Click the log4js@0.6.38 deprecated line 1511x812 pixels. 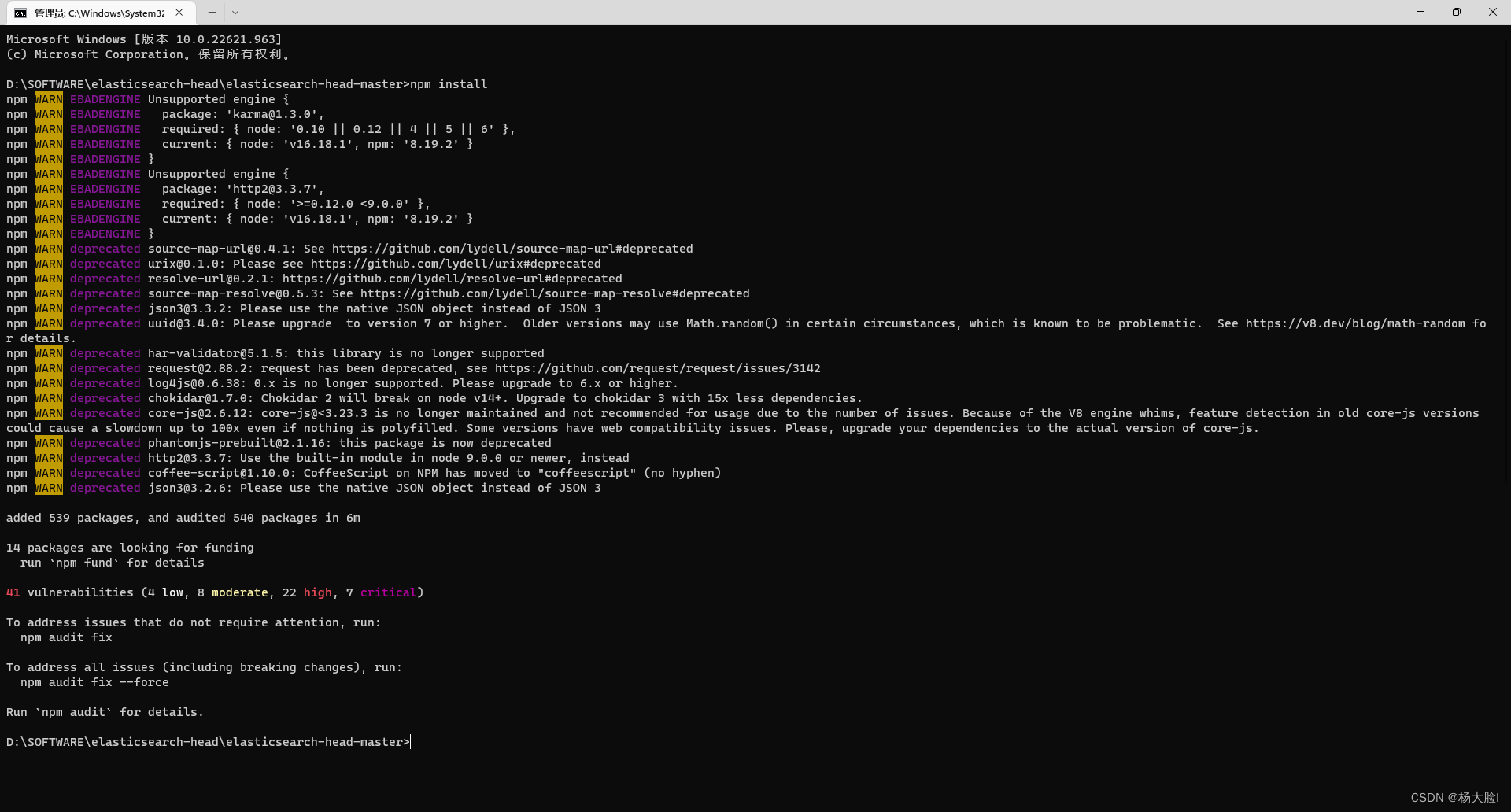coord(342,383)
